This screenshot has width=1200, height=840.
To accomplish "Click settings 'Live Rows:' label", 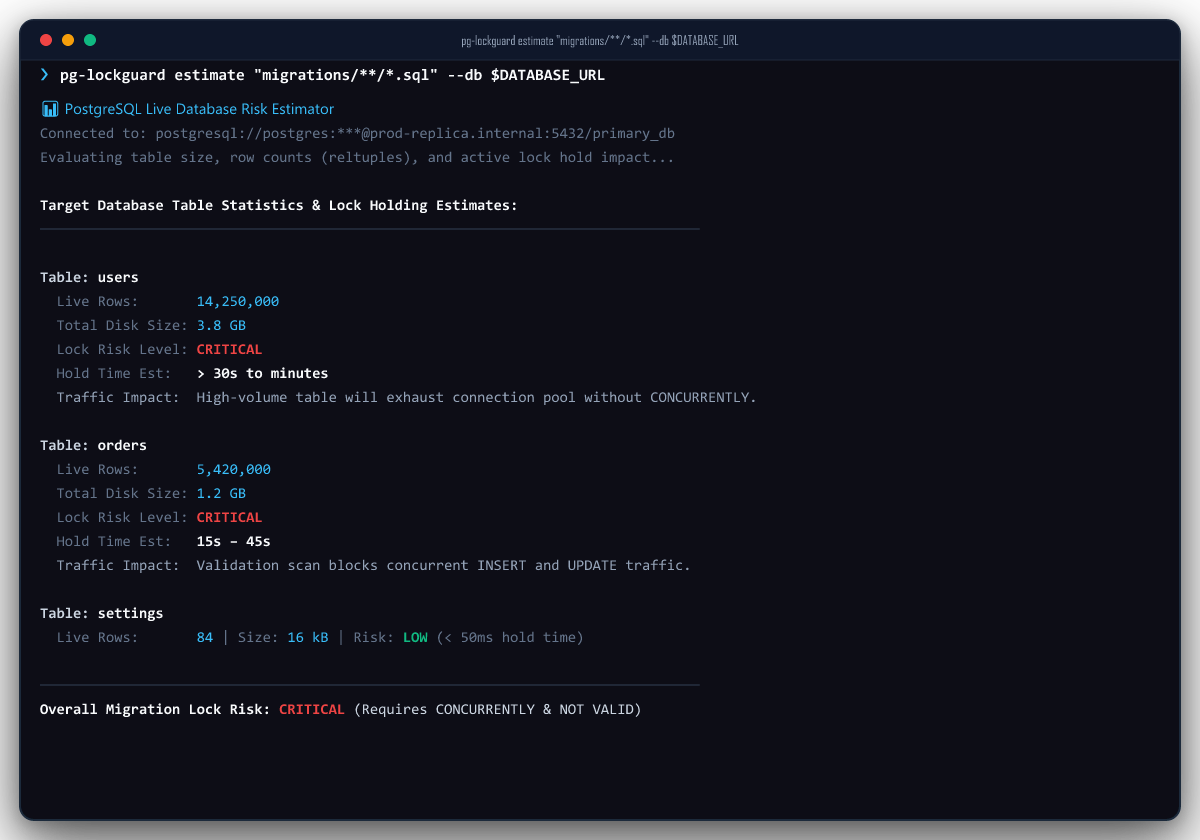I will 97,637.
